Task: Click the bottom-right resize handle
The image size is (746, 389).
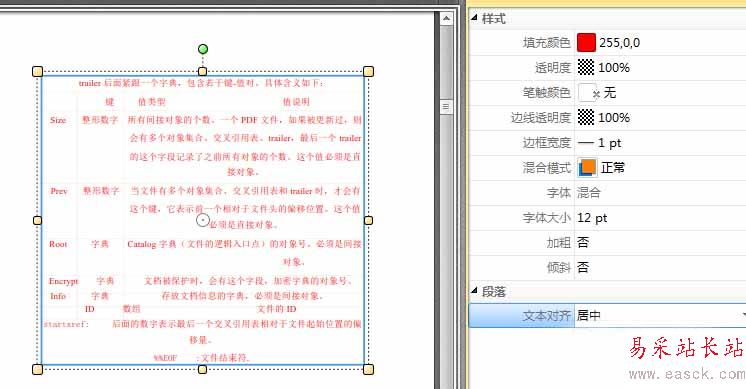Action: pos(368,370)
